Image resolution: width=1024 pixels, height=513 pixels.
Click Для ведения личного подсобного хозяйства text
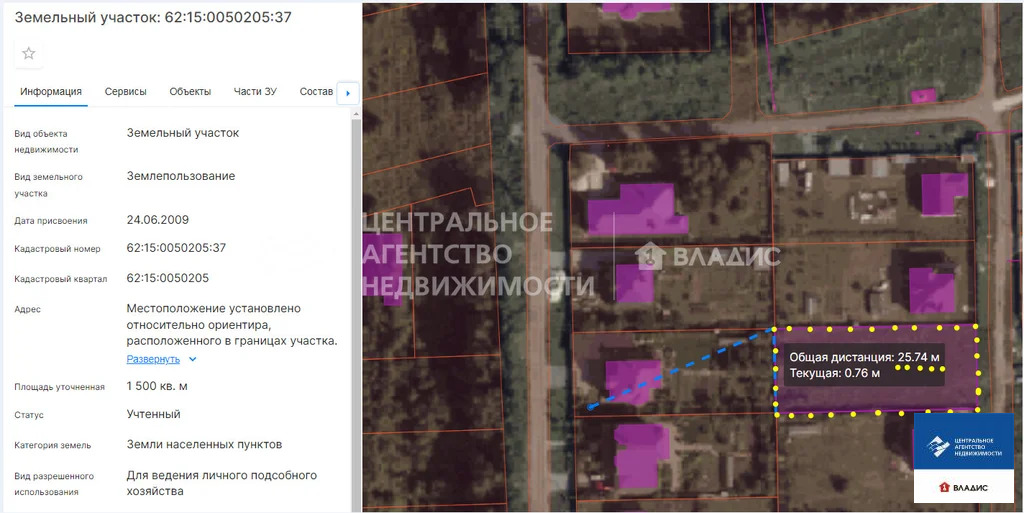tap(222, 483)
